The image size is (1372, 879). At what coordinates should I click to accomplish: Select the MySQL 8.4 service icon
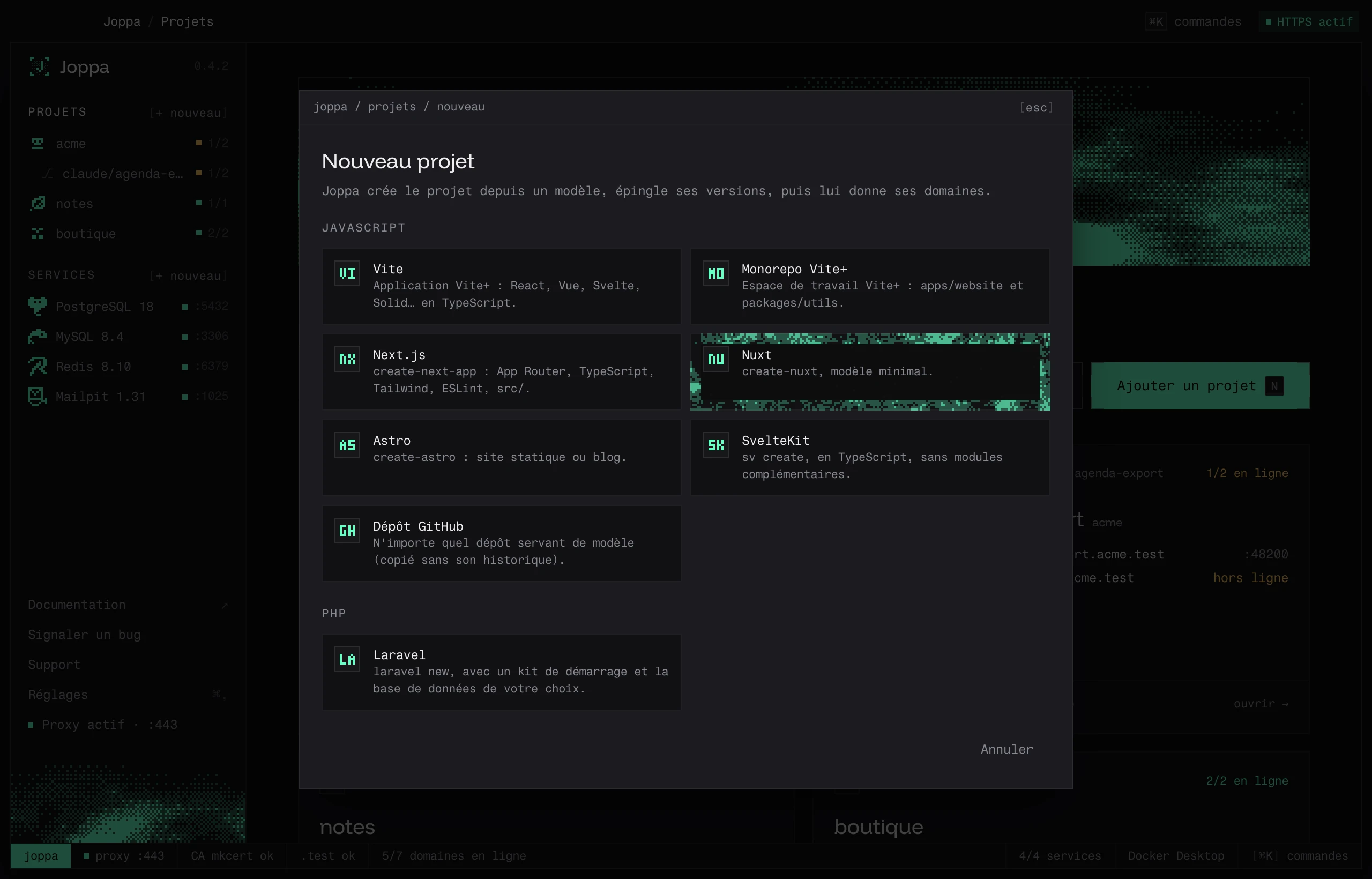point(38,336)
